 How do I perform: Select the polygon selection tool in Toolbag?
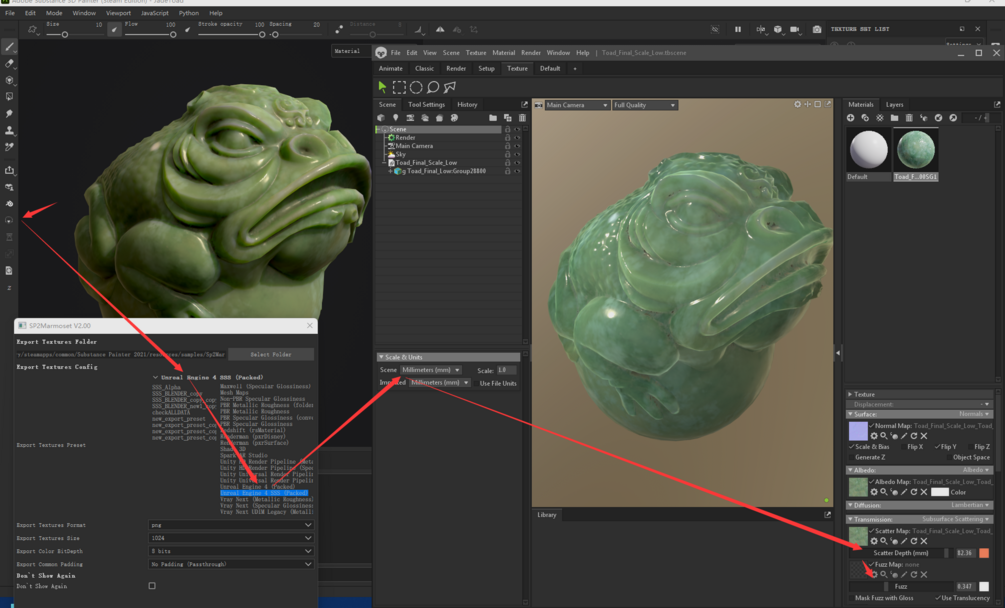coord(450,86)
